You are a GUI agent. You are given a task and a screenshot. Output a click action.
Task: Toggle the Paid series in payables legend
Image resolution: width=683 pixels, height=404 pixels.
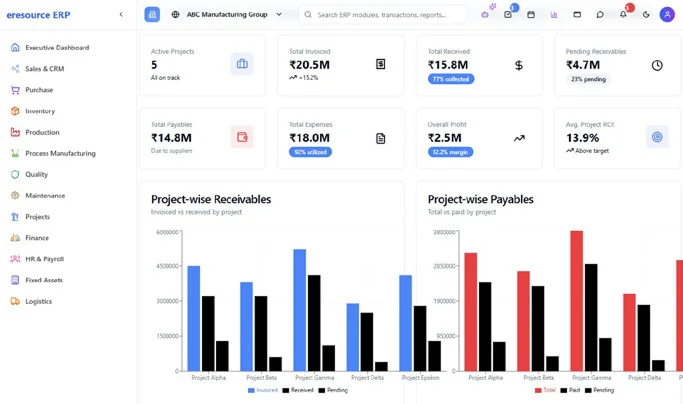tap(570, 390)
